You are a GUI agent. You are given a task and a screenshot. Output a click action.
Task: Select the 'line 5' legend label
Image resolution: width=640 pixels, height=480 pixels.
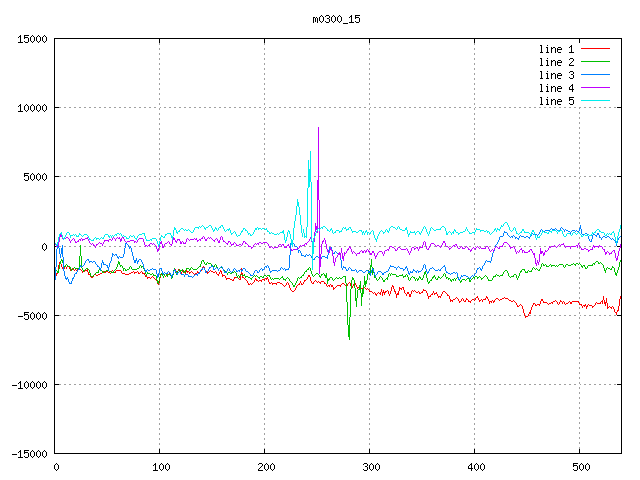[x=556, y=101]
